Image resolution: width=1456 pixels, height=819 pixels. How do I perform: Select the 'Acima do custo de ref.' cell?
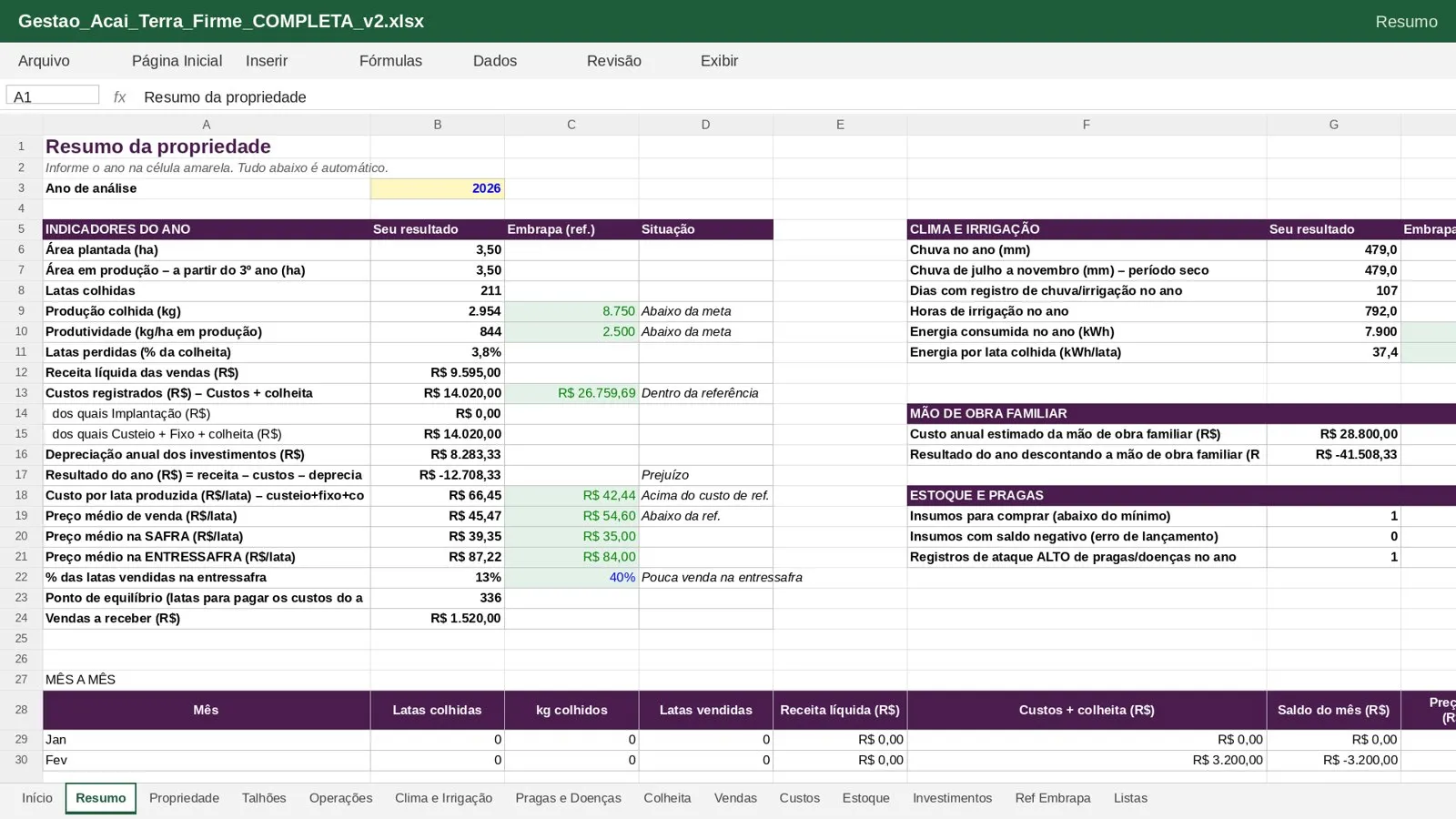[705, 495]
